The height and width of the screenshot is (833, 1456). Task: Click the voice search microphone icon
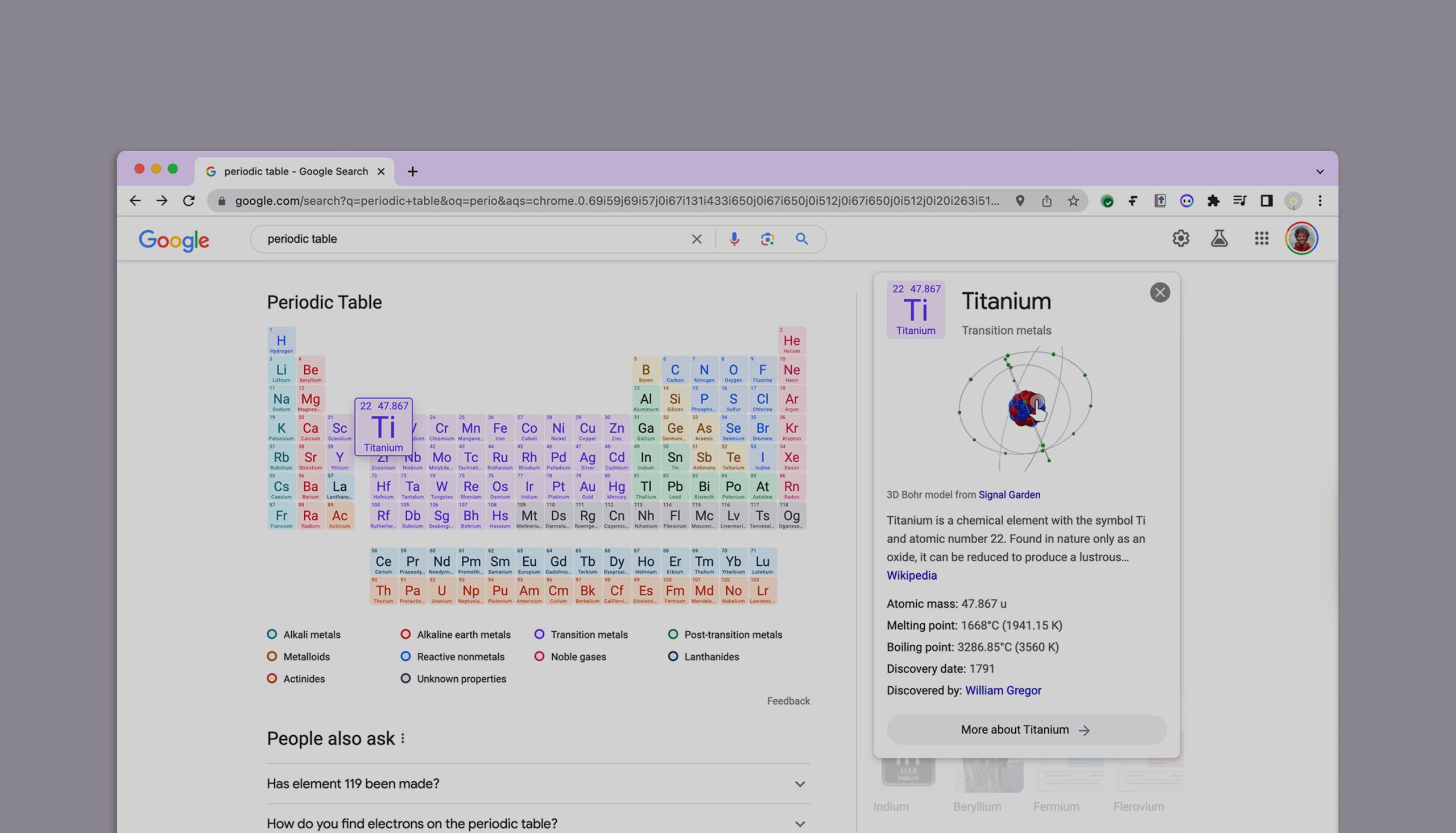click(x=734, y=239)
